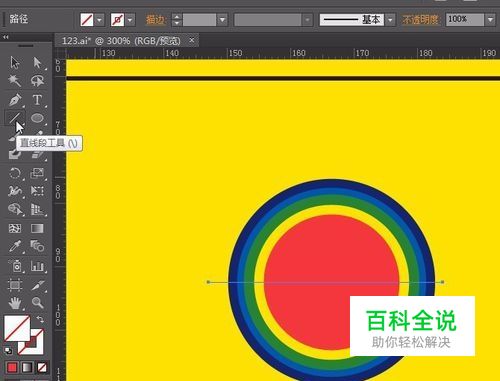Reset to default fill and stroke
The image size is (500, 381).
point(8,351)
